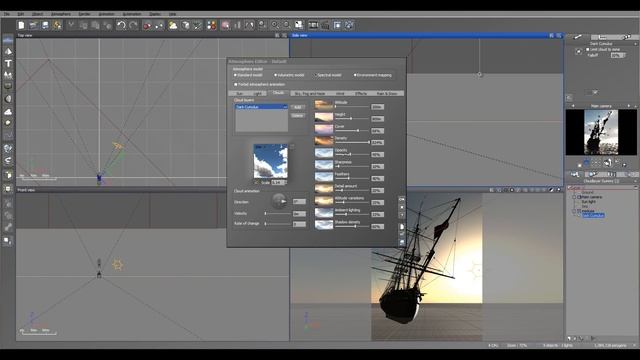The image size is (640, 360).
Task: Switch to the Sun tab
Action: click(240, 93)
